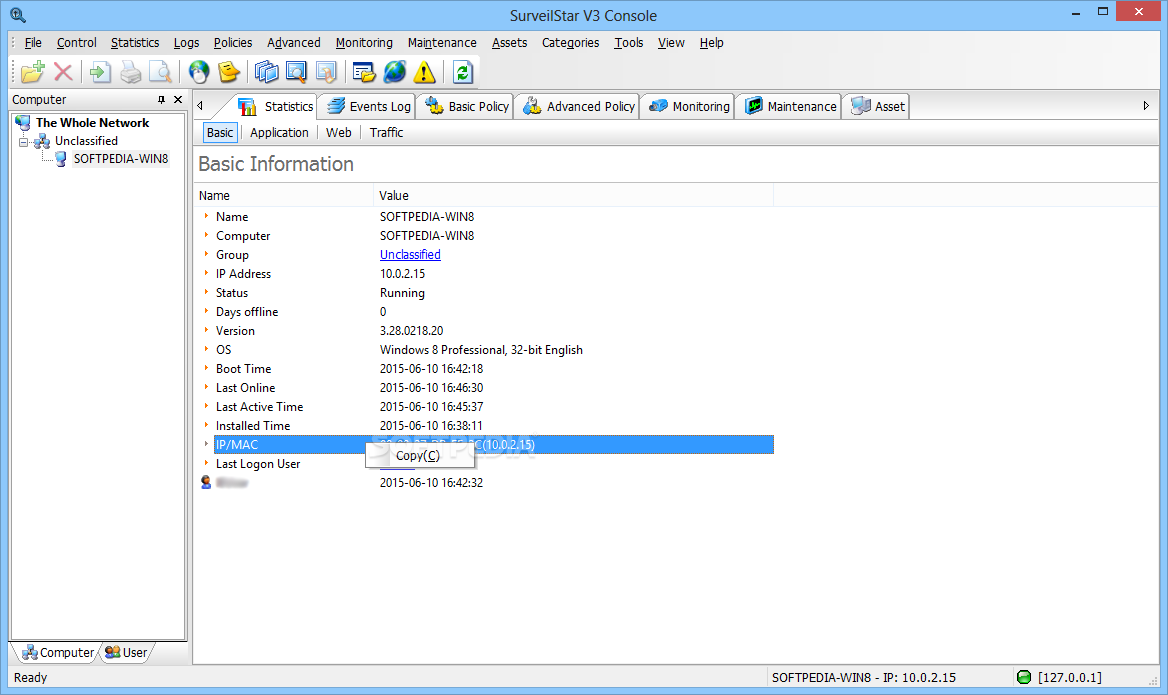Select the IP/MAC row

point(494,445)
